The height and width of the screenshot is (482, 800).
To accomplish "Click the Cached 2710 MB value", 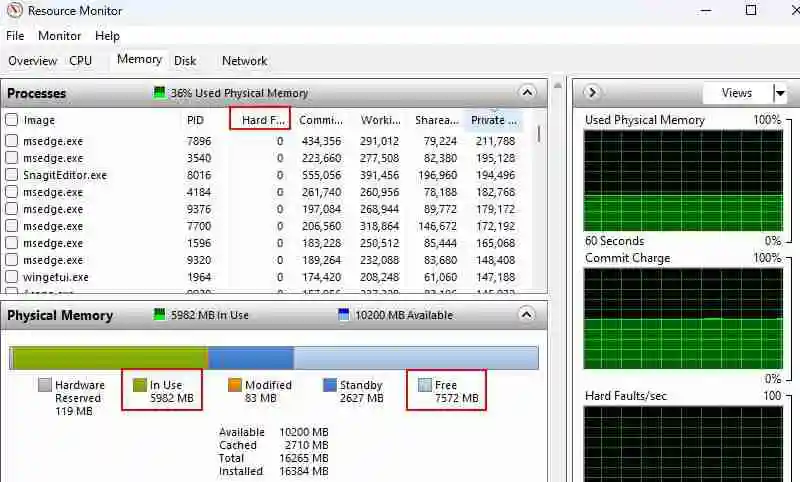I will pos(306,445).
